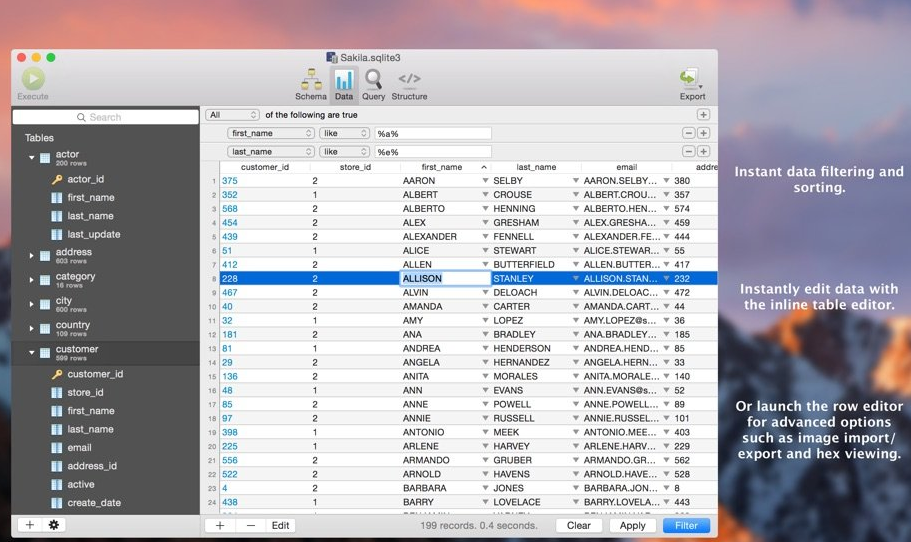Collapse the customer table
This screenshot has width=911, height=542.
point(31,353)
